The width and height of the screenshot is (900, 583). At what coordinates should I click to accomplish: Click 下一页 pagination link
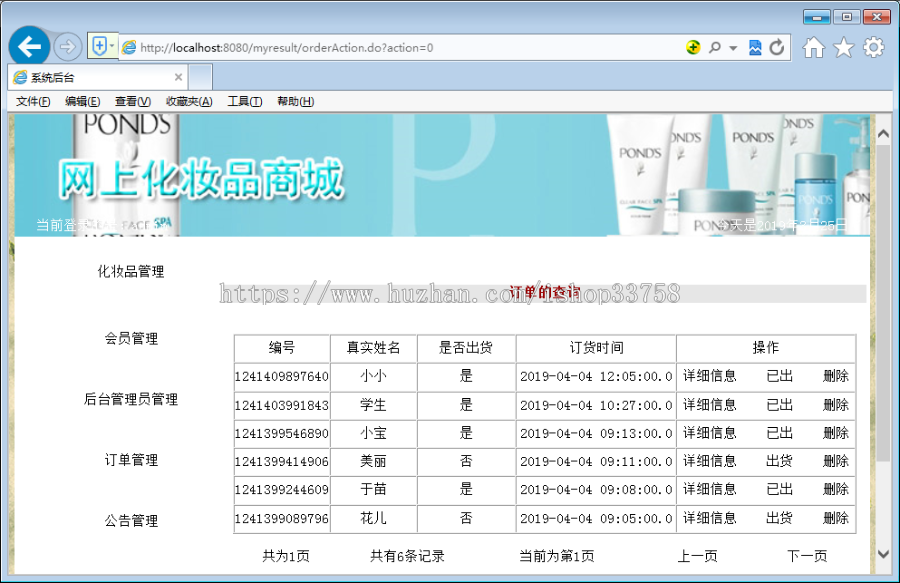click(x=806, y=554)
